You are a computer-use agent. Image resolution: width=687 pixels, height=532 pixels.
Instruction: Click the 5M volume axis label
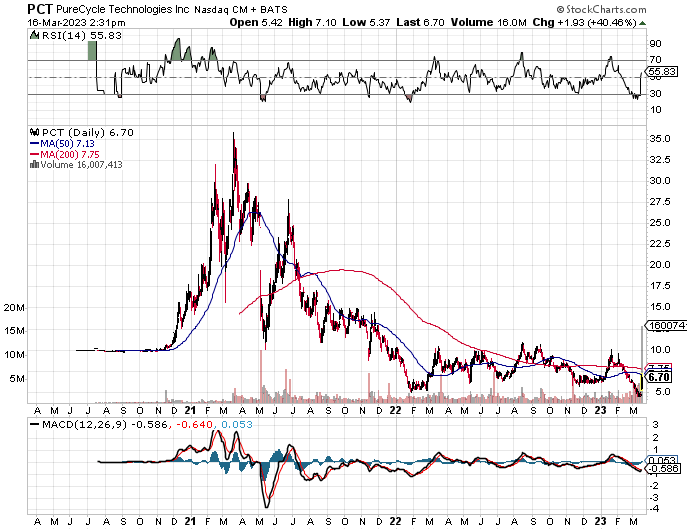[17, 379]
